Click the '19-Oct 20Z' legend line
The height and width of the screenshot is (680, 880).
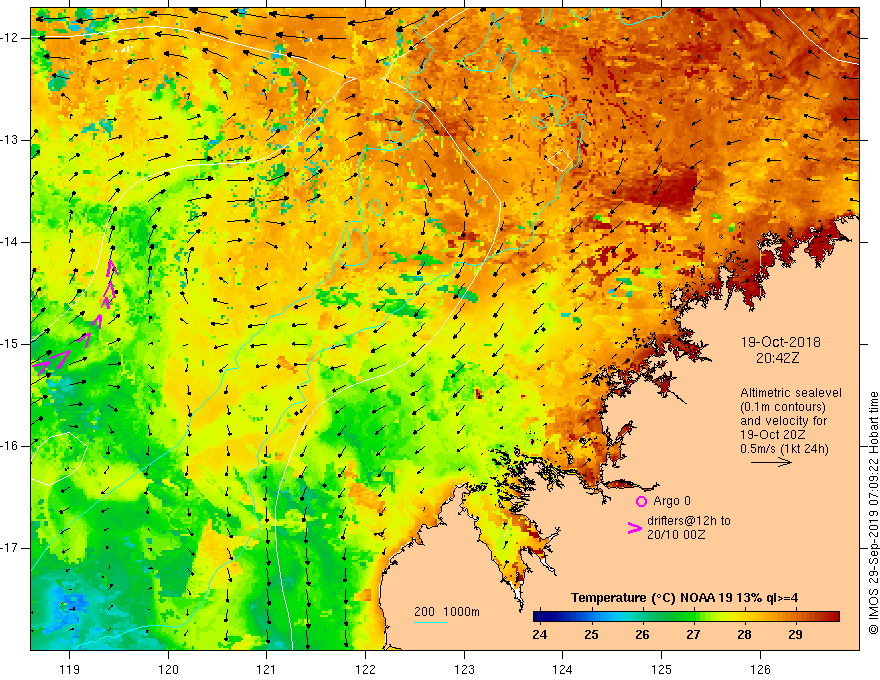click(x=771, y=435)
